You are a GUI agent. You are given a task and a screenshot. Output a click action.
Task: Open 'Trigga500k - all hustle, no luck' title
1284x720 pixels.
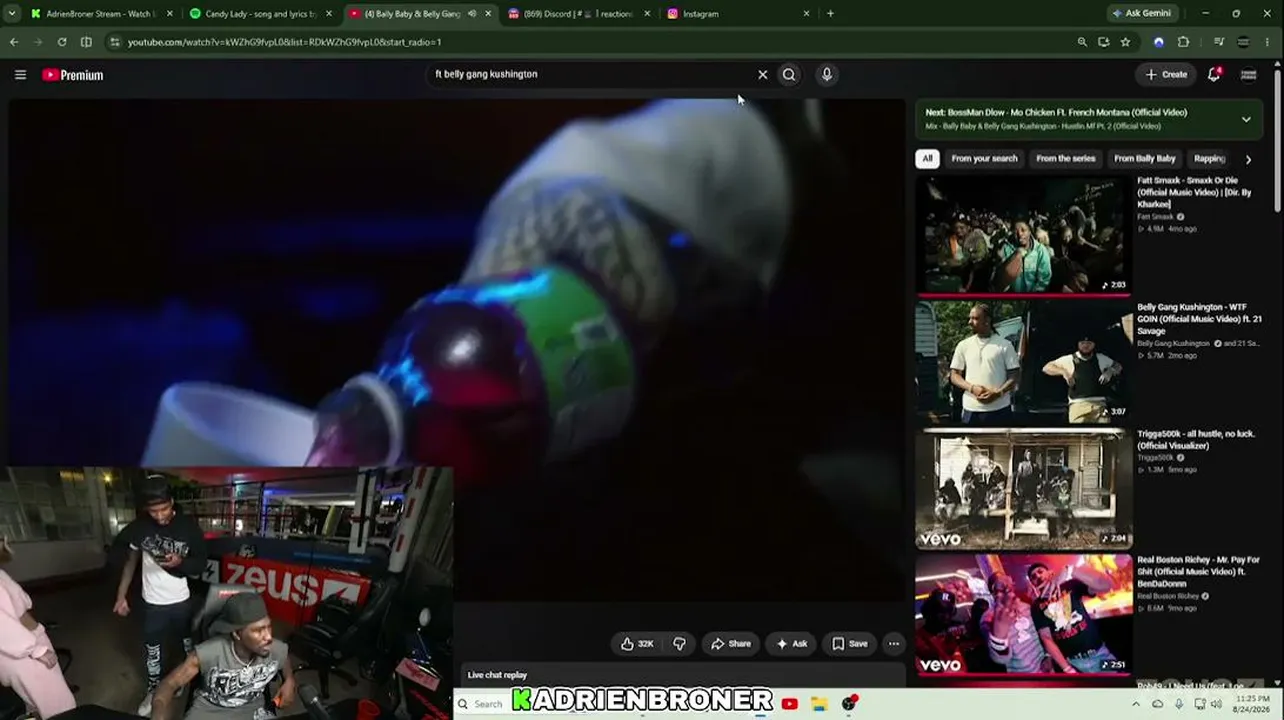(1196, 440)
